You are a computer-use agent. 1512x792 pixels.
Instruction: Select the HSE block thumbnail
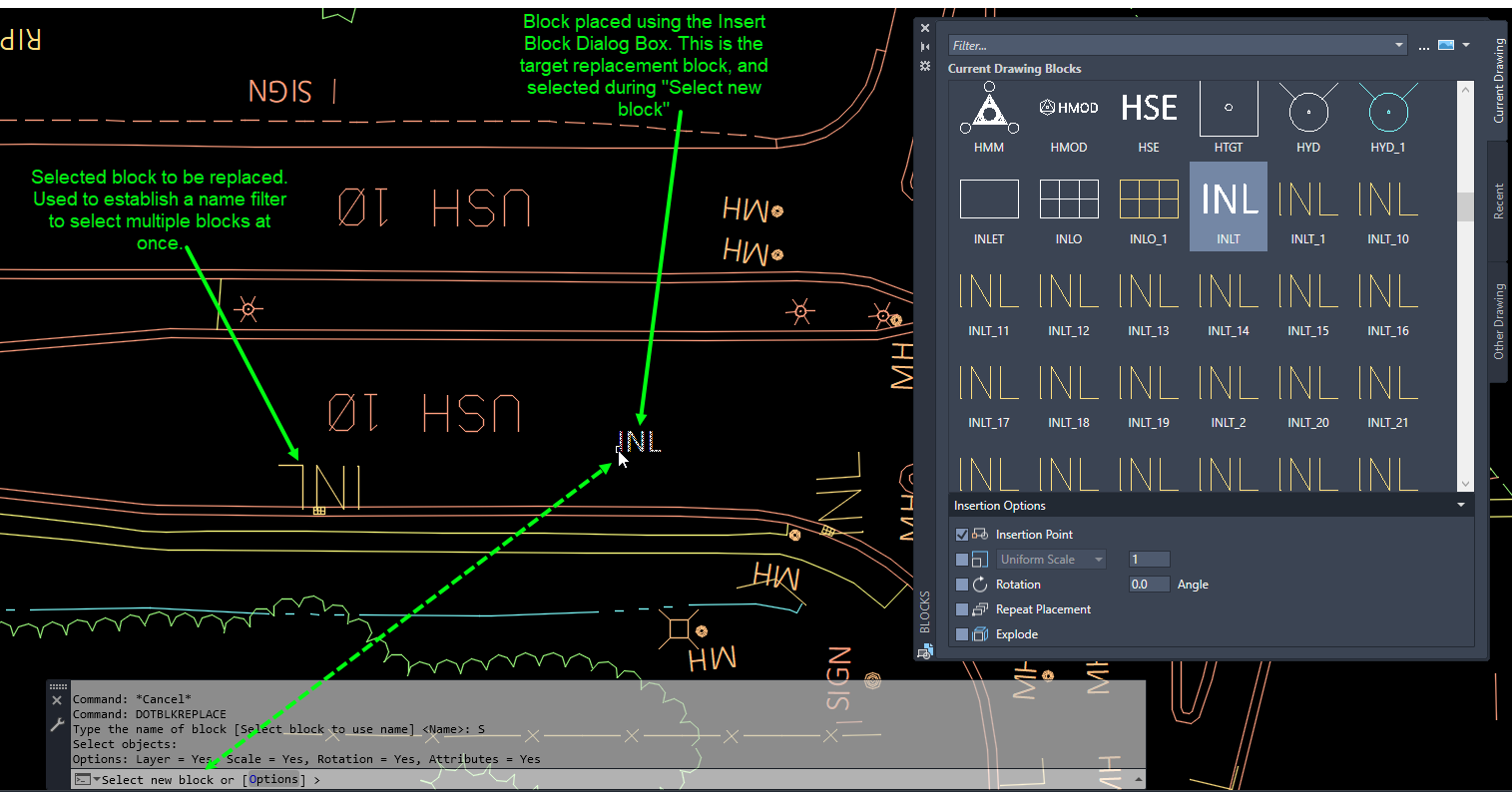(1149, 107)
